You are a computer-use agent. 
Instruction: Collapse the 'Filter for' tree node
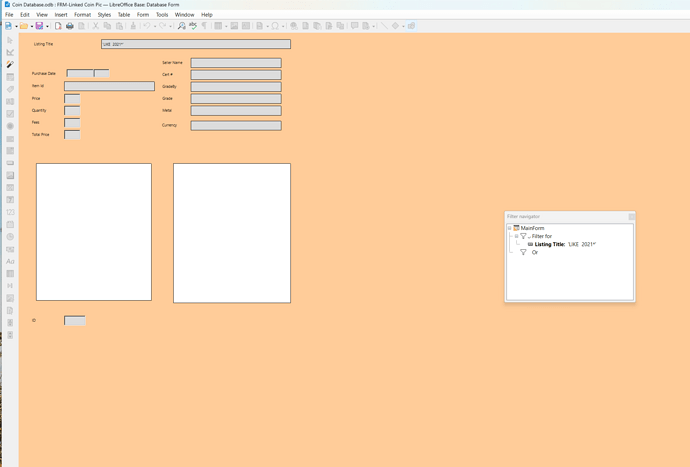click(516, 236)
